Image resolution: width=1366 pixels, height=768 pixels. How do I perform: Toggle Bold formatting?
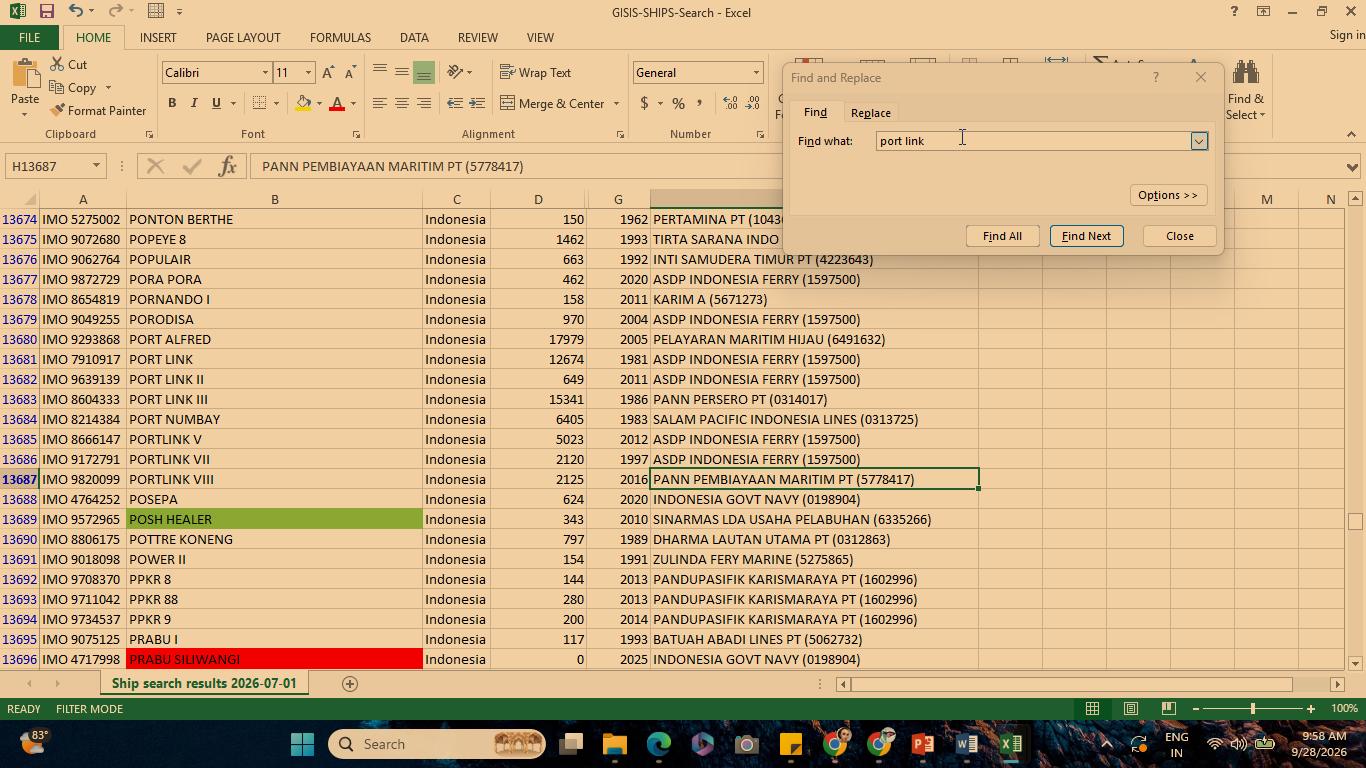coord(172,103)
